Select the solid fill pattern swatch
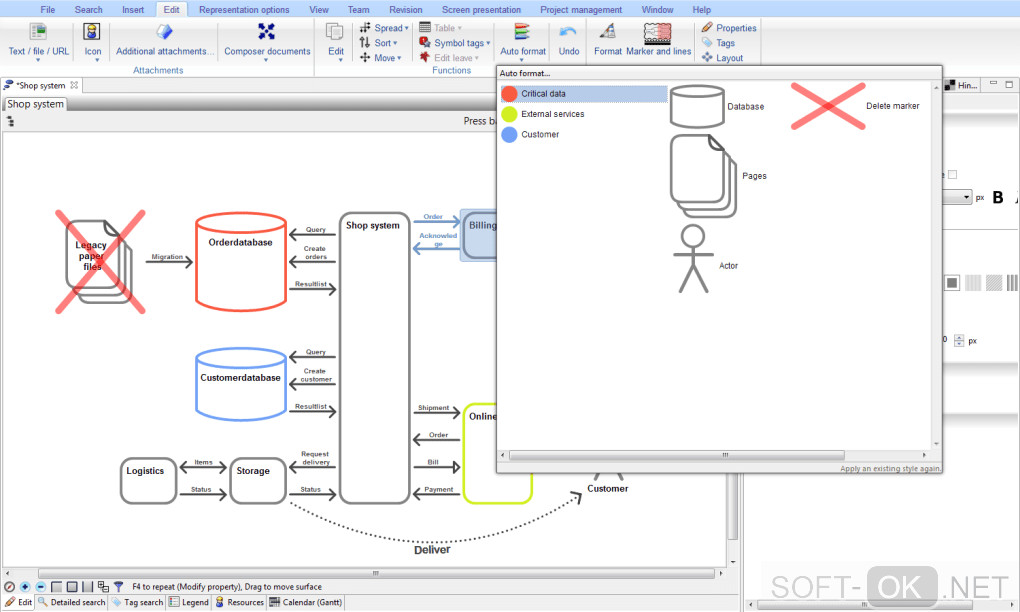Screen dimensions: 1020x612 (952, 283)
